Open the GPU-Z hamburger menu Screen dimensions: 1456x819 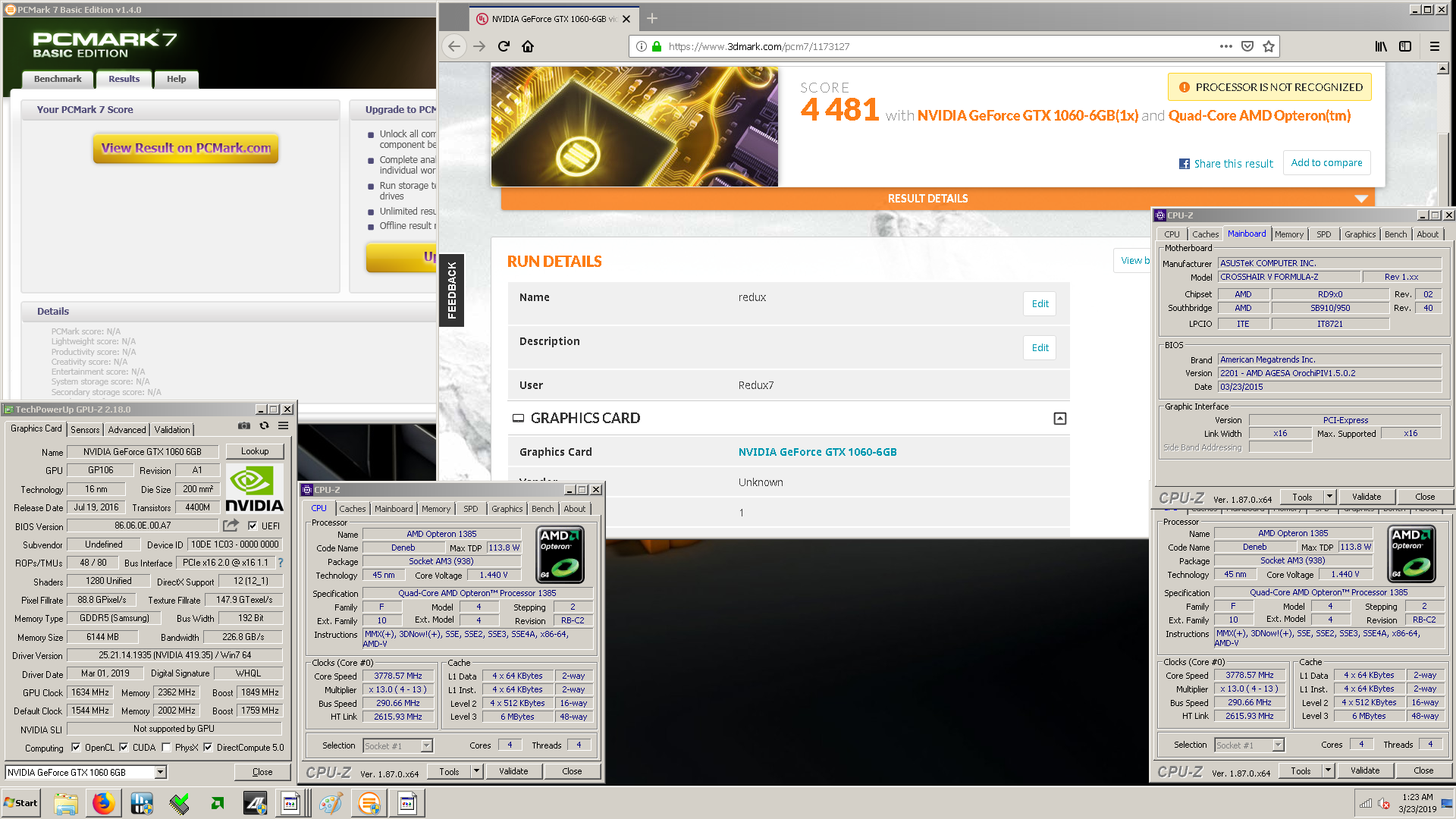coord(283,426)
